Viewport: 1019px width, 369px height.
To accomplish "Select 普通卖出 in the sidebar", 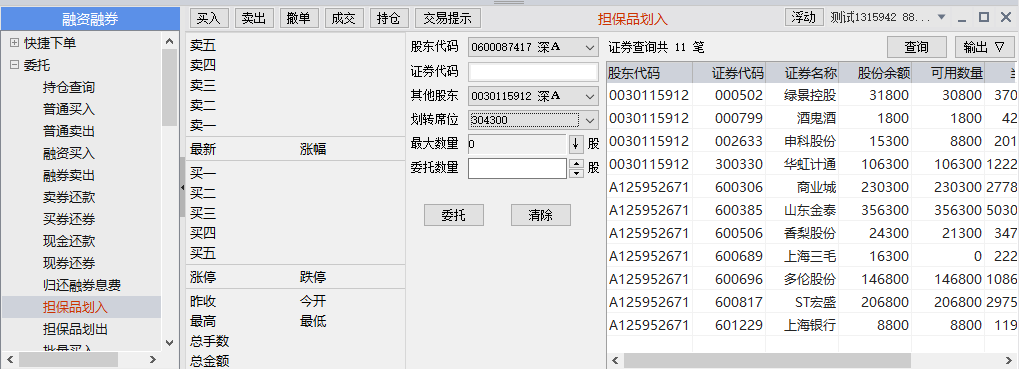I will coord(69,131).
